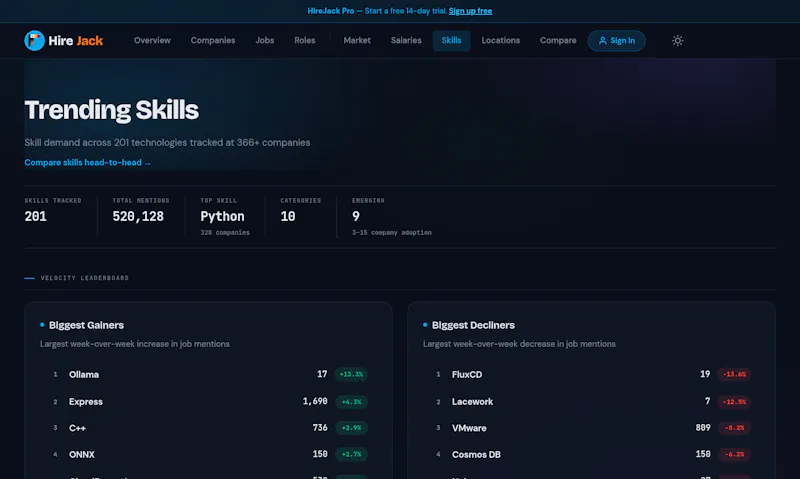
Task: Open the Locations nav item
Action: point(501,40)
